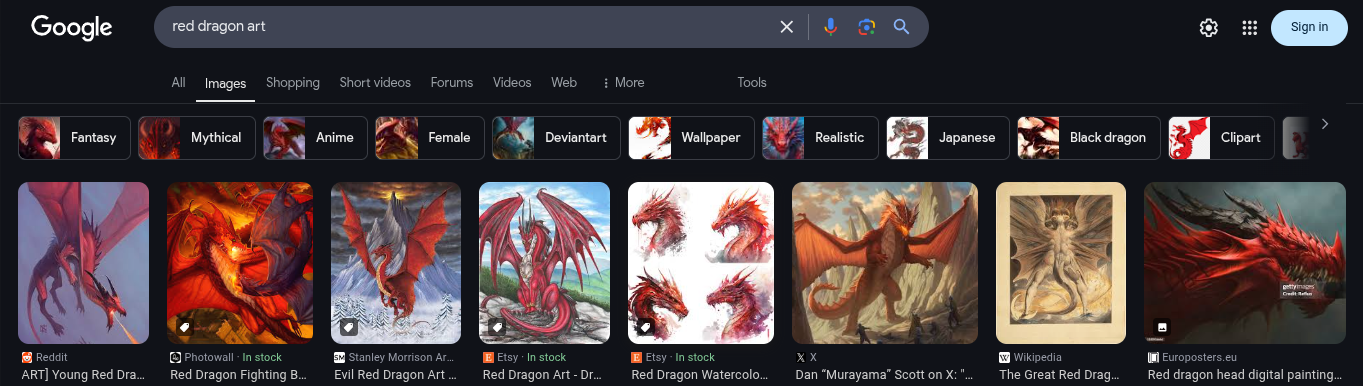This screenshot has width=1363, height=386.
Task: Open 'Red Dragon Art - Dr...' title link
Action: tap(543, 375)
